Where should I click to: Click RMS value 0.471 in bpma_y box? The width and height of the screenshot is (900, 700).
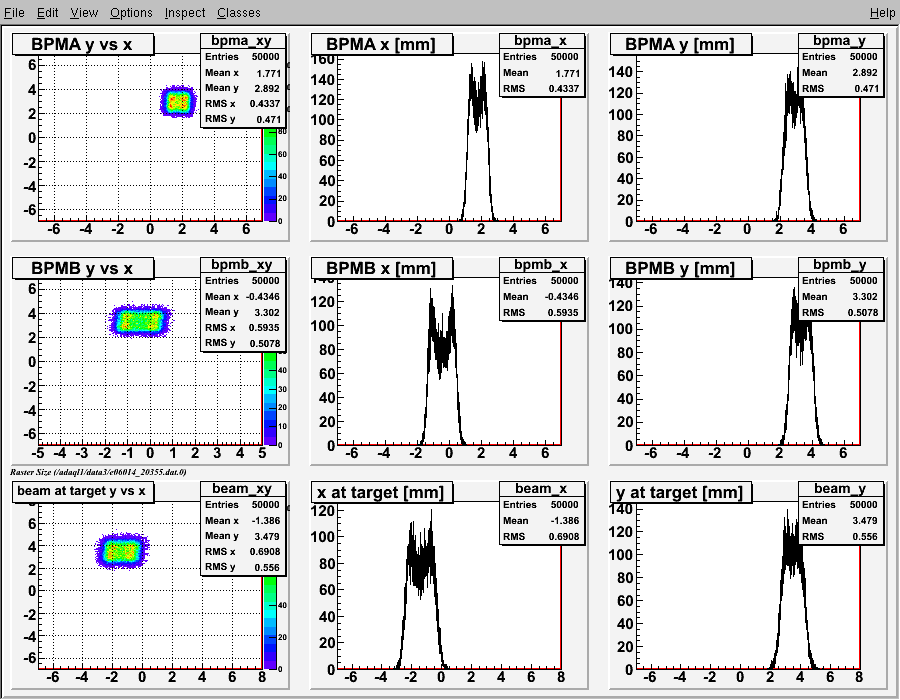click(x=866, y=88)
